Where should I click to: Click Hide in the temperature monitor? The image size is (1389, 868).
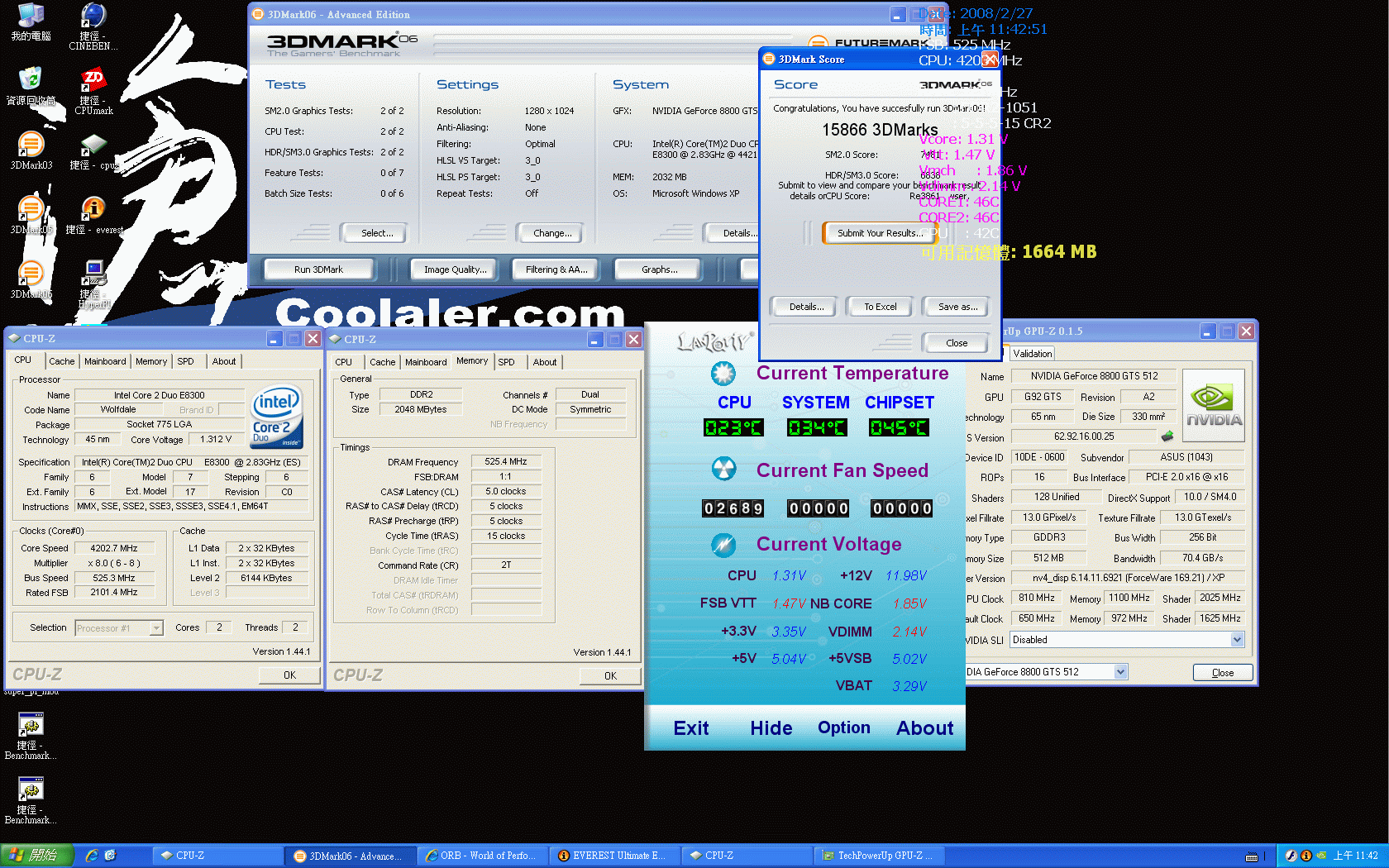coord(771,728)
